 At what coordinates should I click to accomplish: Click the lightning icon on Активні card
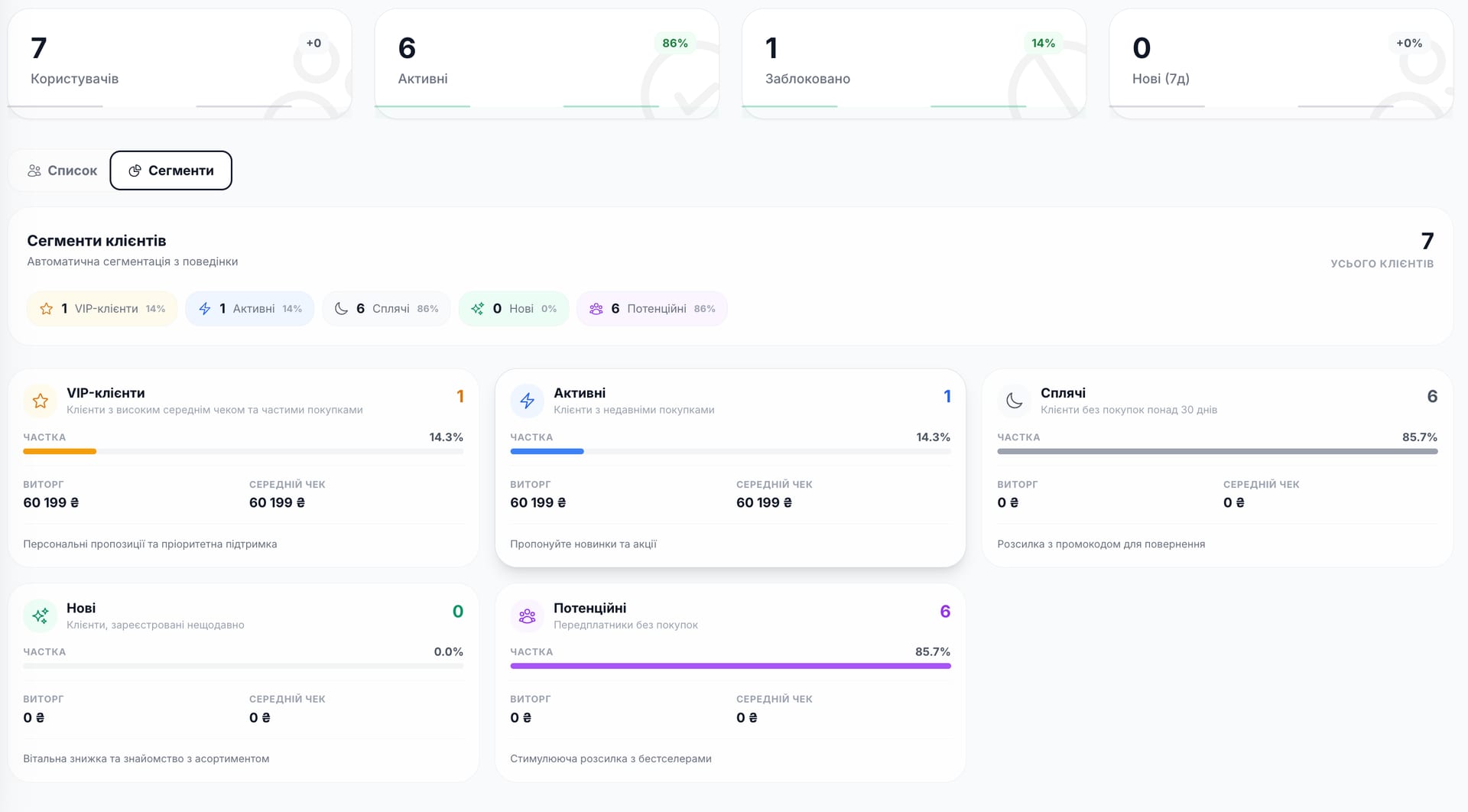[528, 401]
